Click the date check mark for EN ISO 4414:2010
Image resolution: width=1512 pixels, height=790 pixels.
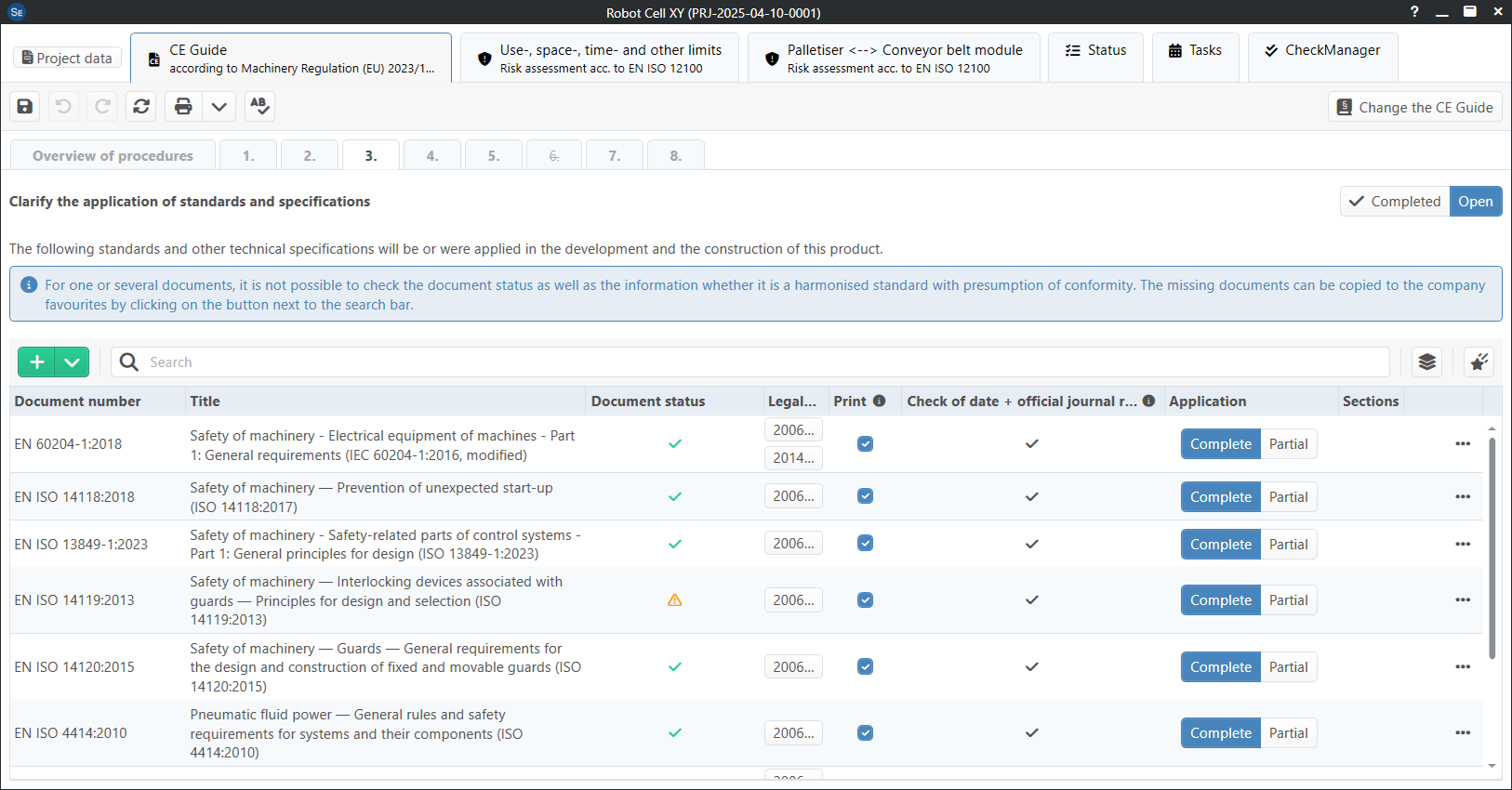[1032, 733]
